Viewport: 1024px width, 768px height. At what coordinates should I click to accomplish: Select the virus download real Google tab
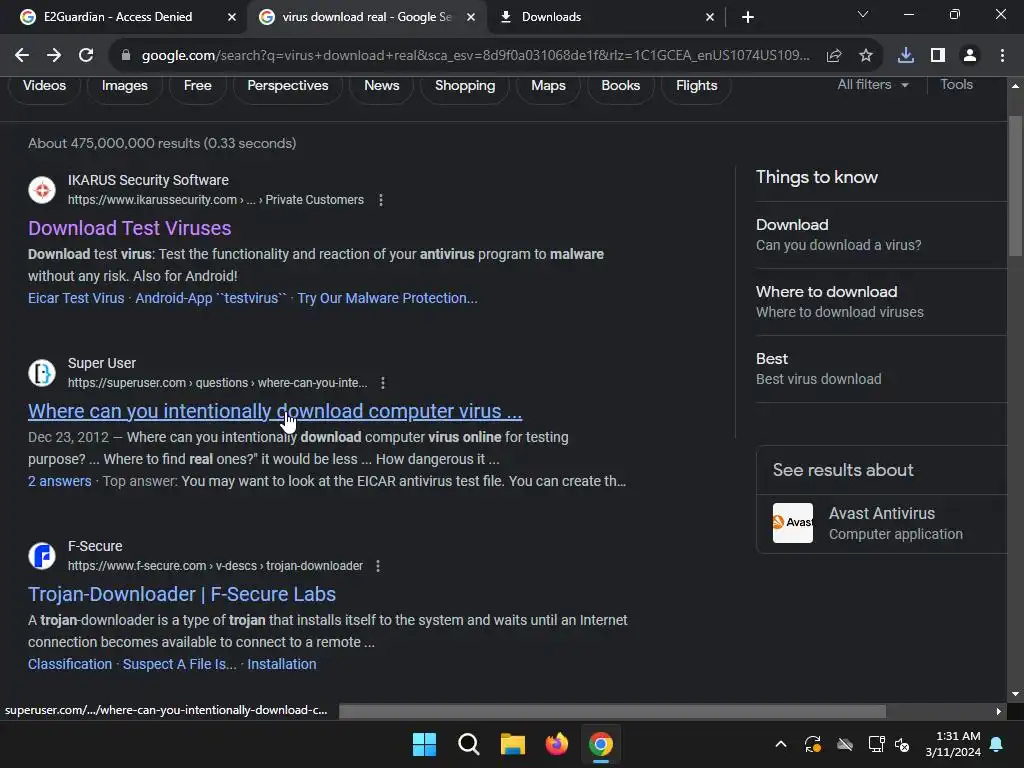(x=367, y=17)
